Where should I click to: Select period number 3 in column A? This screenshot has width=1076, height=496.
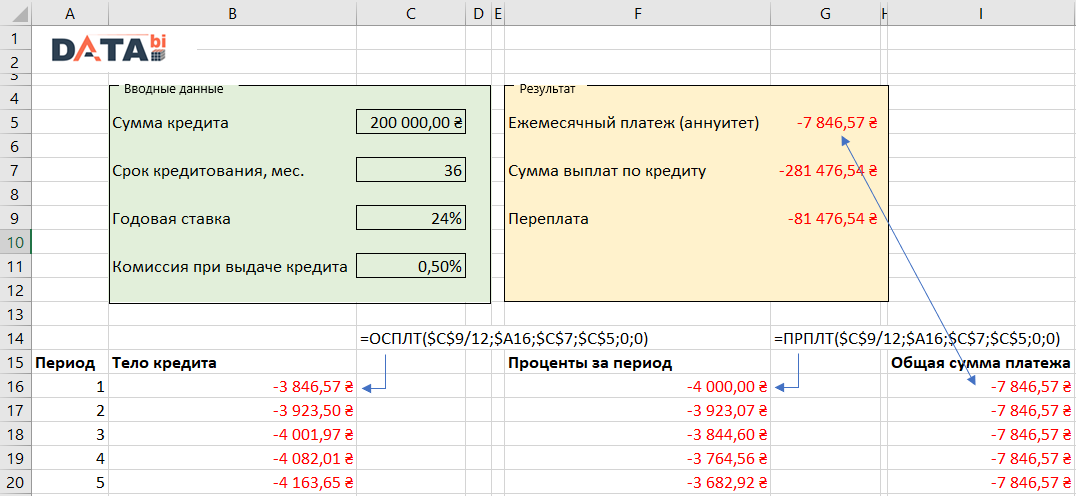(69, 435)
